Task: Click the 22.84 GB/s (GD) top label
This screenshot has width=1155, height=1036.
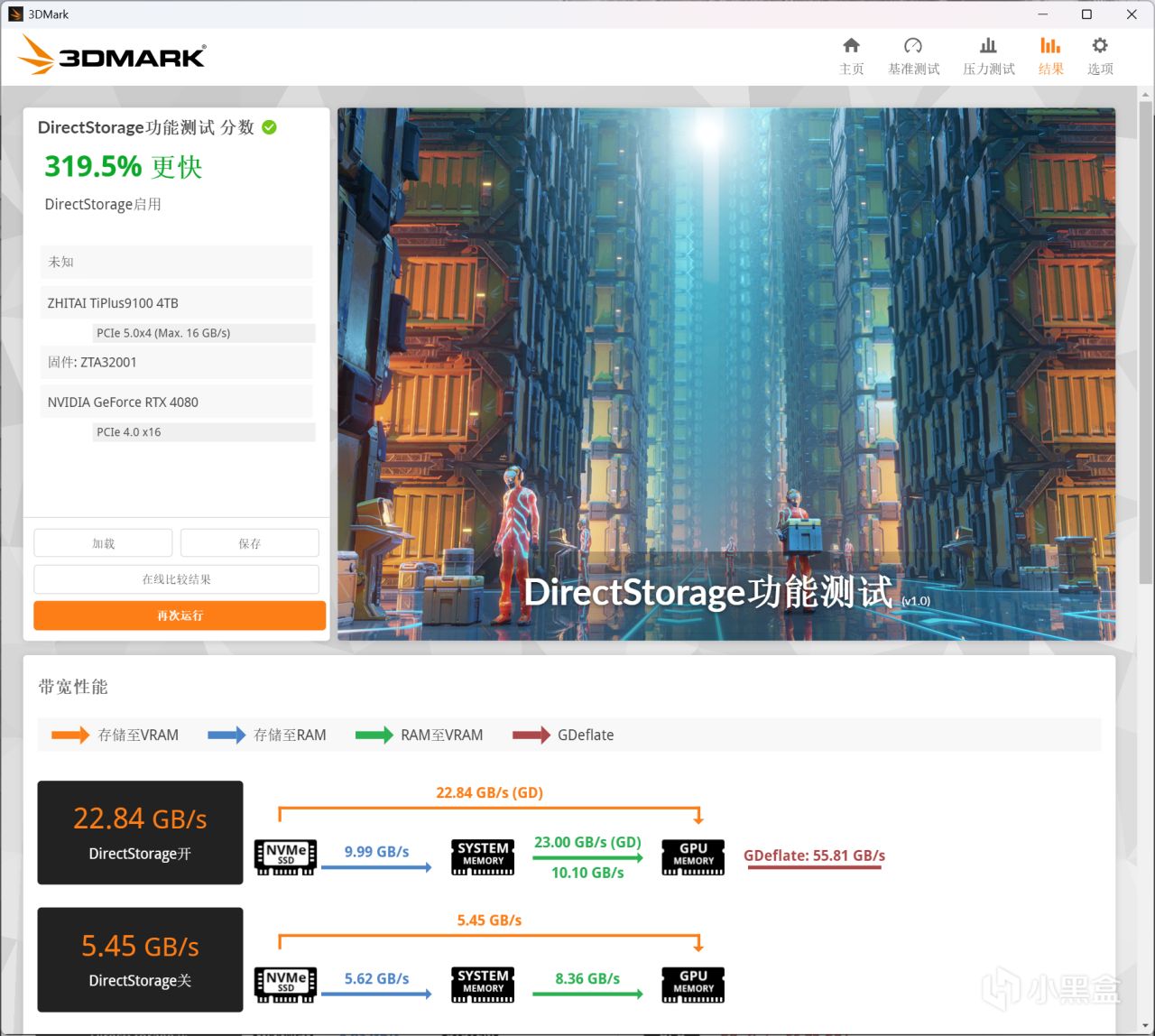Action: tap(489, 793)
